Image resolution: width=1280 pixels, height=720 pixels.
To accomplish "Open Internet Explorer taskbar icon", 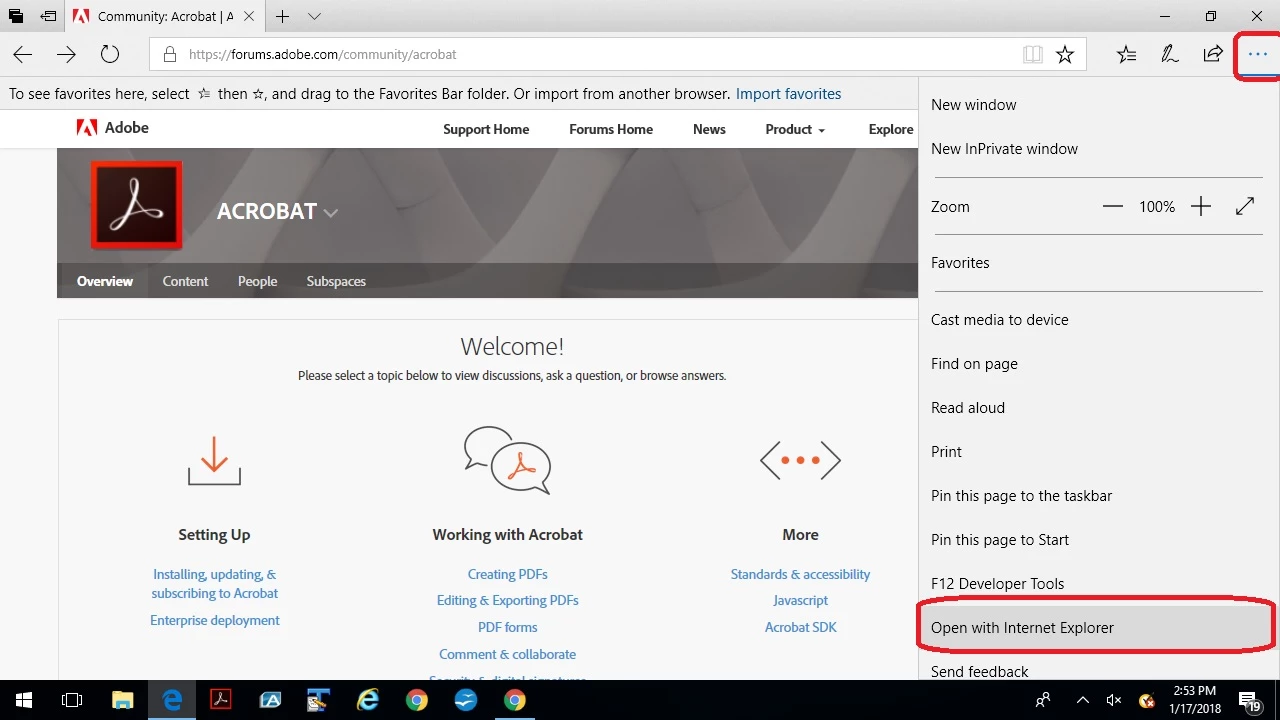I will tap(368, 700).
